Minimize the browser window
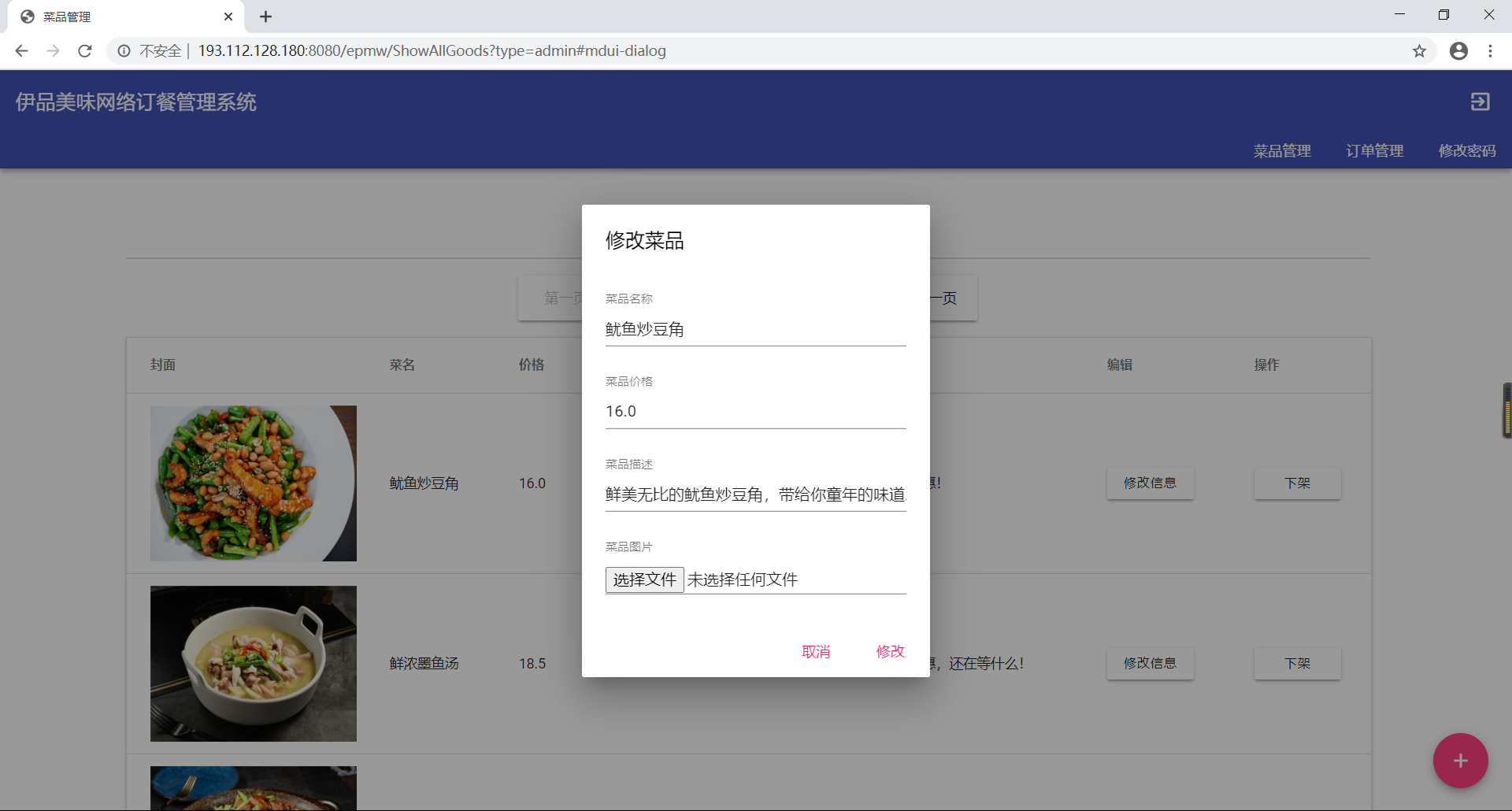Viewport: 1512px width, 811px height. point(1399,15)
